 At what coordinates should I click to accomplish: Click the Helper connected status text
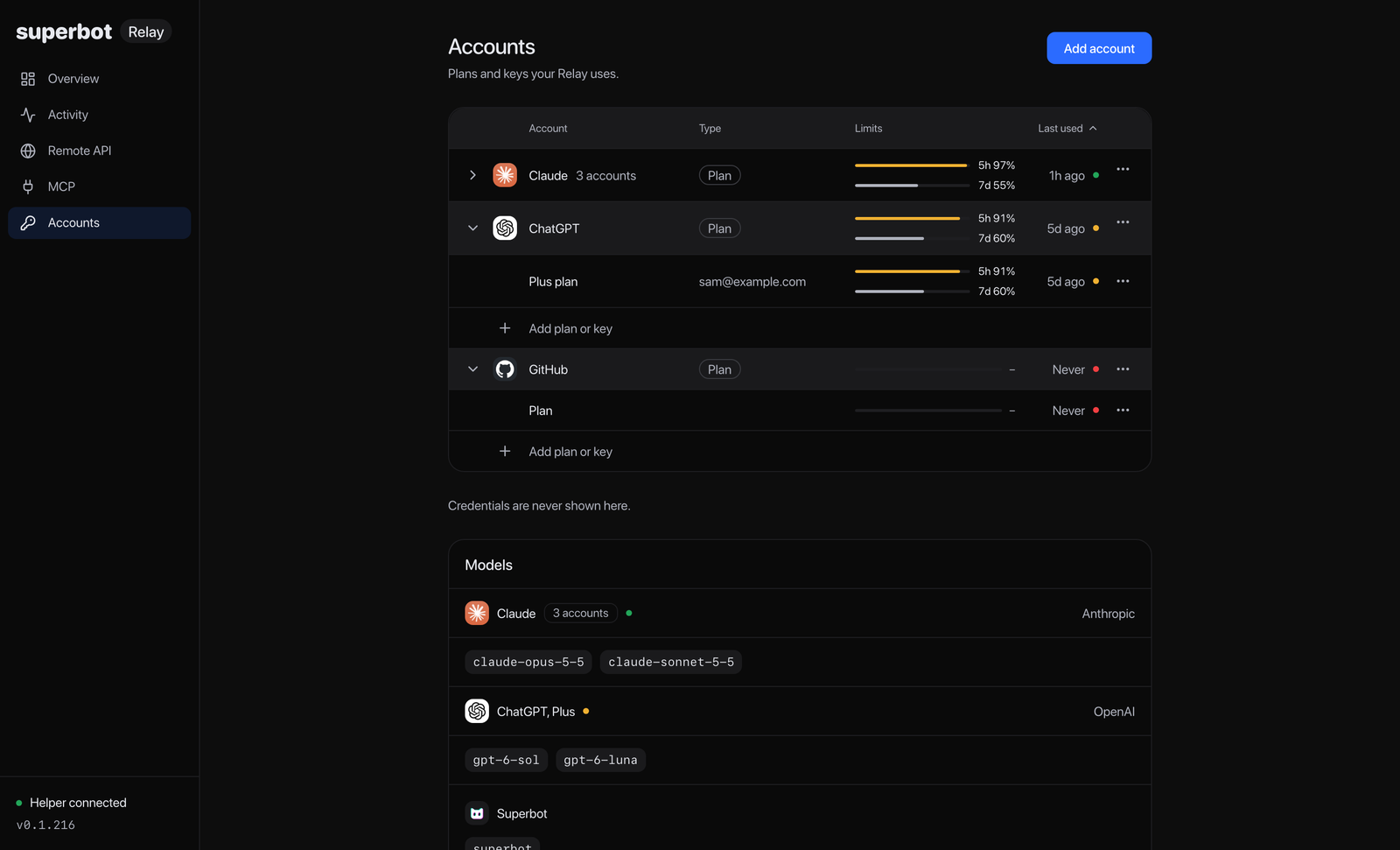[x=78, y=803]
